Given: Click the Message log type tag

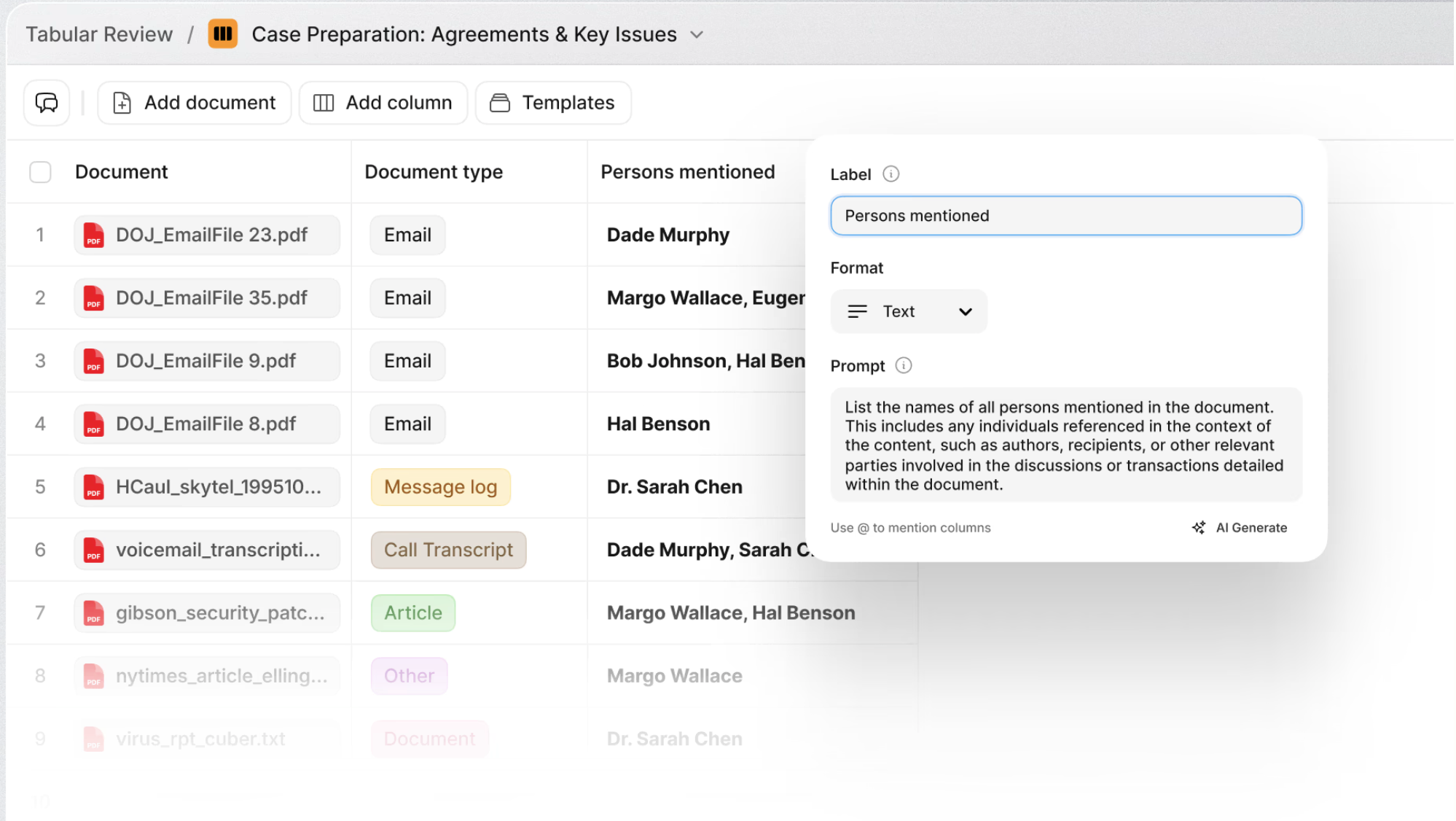Looking at the screenshot, I should [440, 487].
